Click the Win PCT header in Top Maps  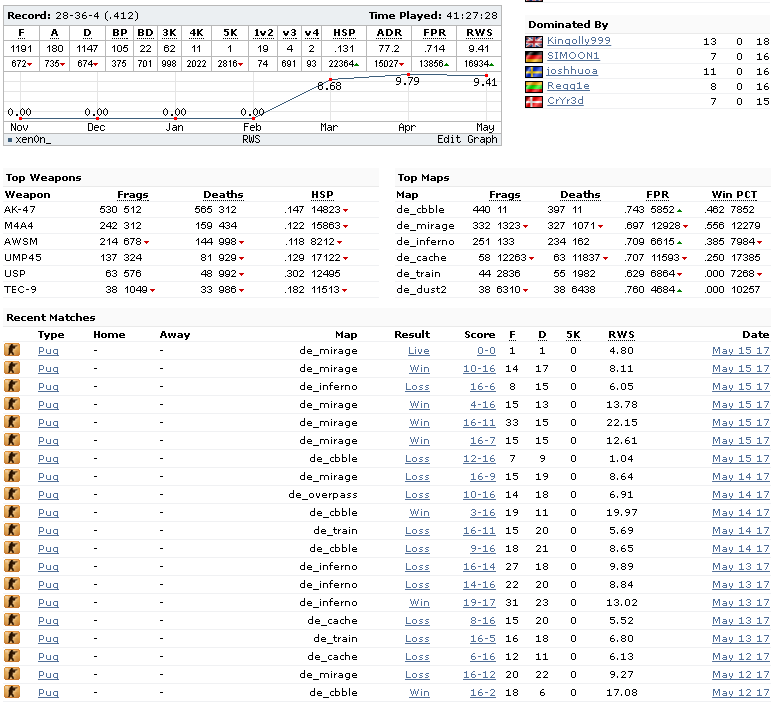(734, 195)
